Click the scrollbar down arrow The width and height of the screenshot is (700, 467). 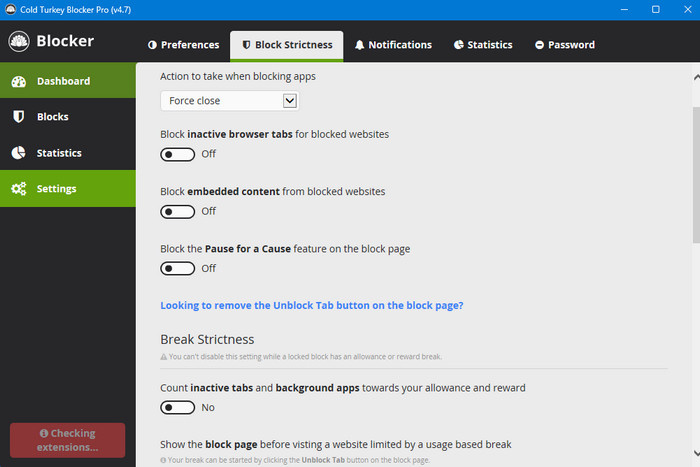coord(695,459)
